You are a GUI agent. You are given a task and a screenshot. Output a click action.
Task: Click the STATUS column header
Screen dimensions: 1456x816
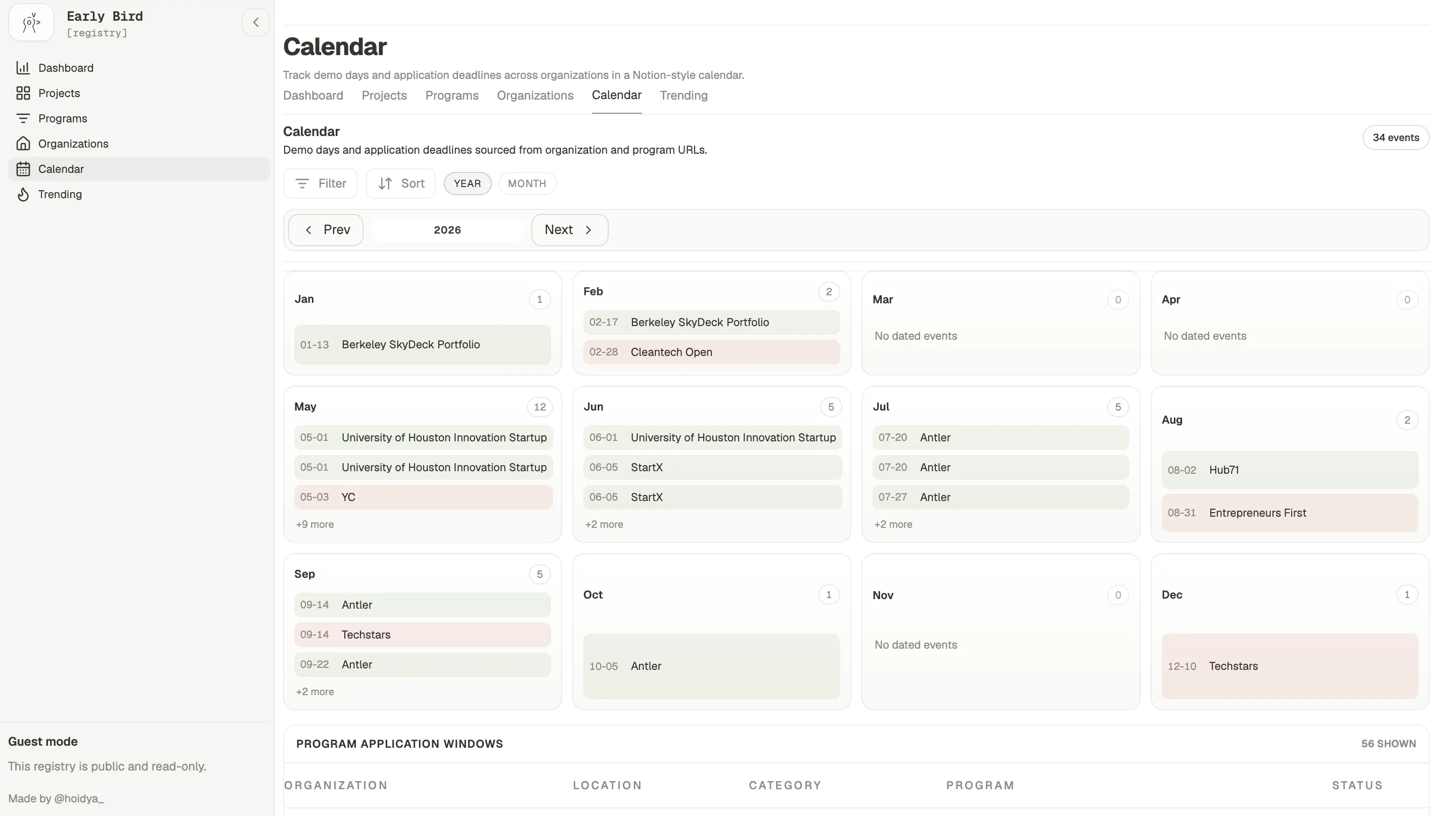1357,786
